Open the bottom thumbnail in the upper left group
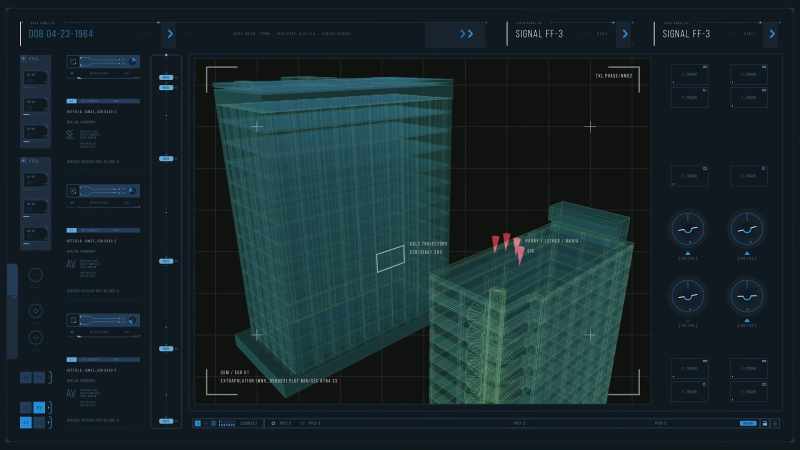The image size is (800, 450). click(36, 132)
